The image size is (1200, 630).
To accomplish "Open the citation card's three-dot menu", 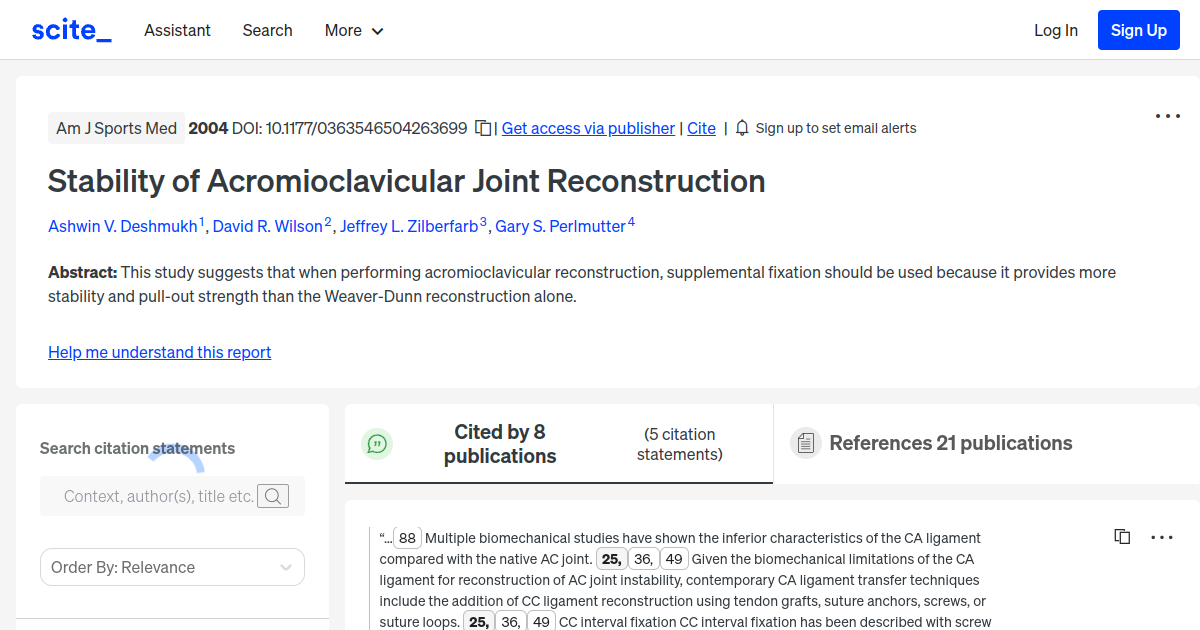I will click(1161, 537).
